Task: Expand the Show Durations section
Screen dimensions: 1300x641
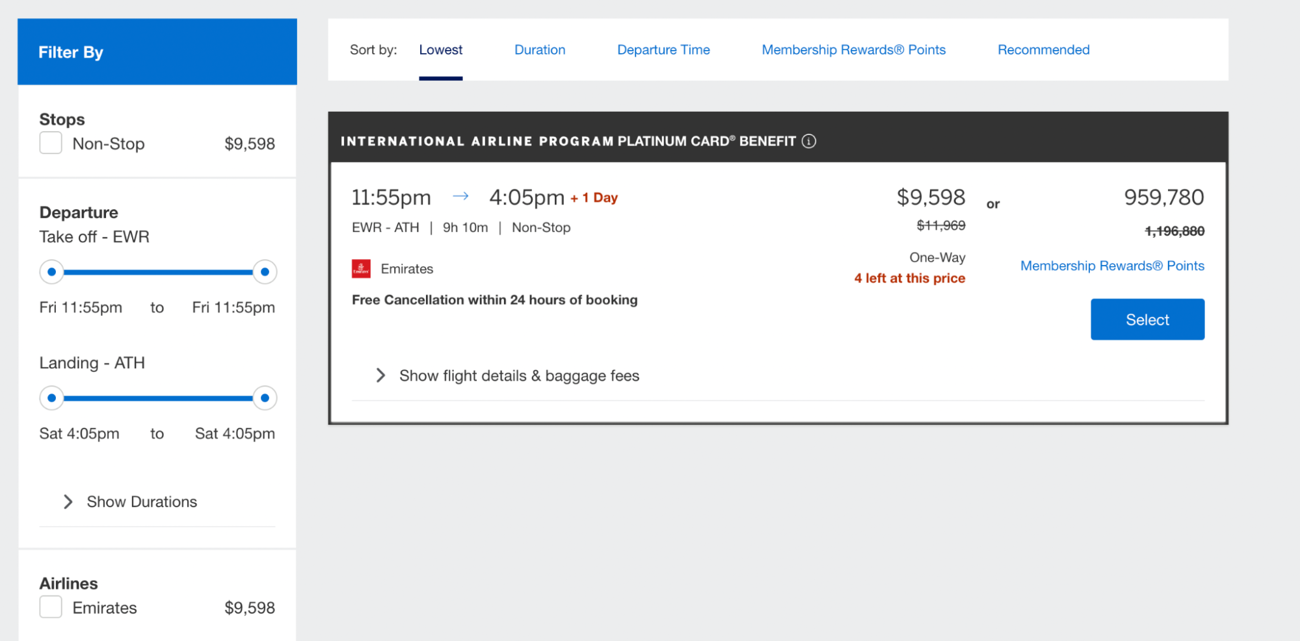Action: pos(142,502)
